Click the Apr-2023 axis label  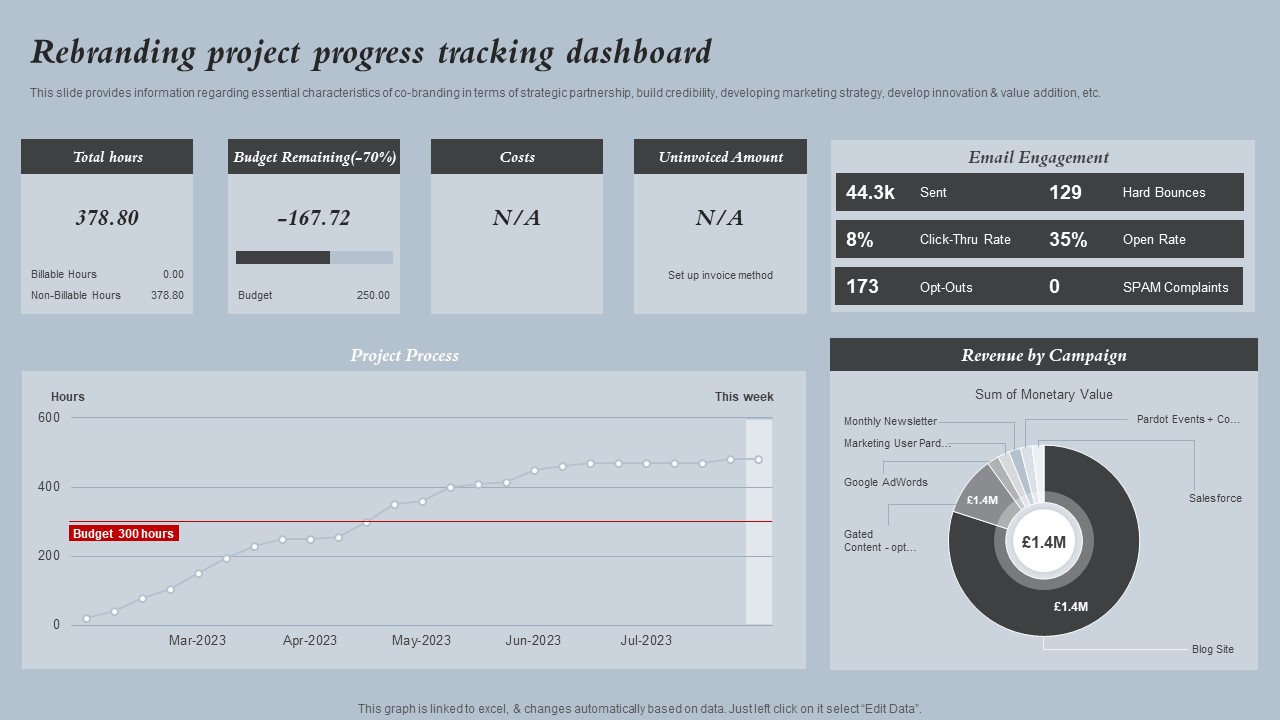[309, 640]
